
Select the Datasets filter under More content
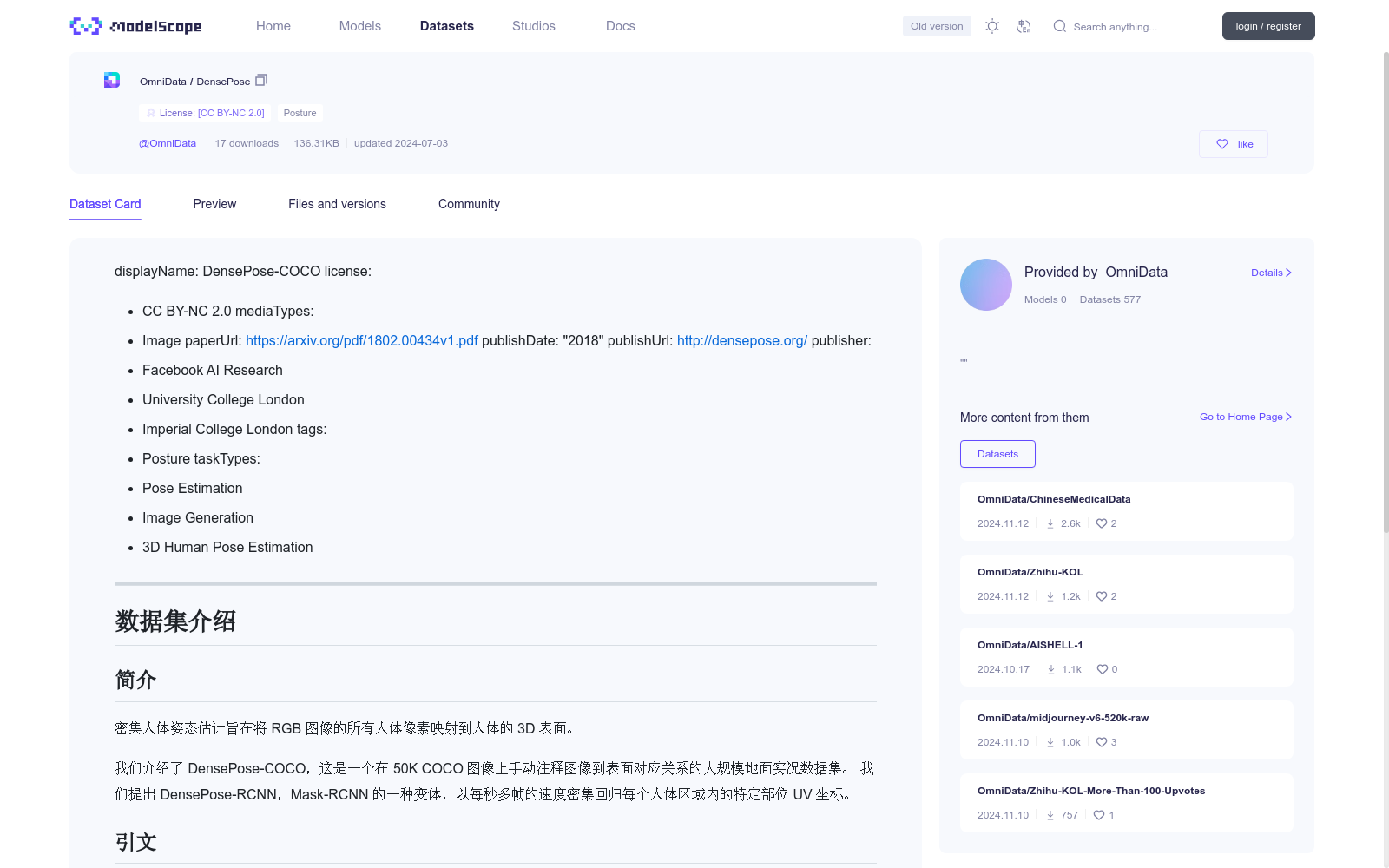997,454
